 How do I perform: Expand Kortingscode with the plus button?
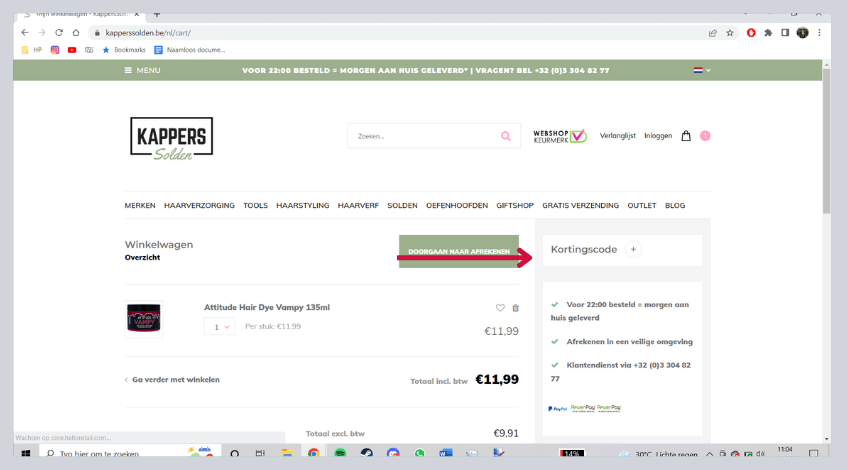click(633, 249)
